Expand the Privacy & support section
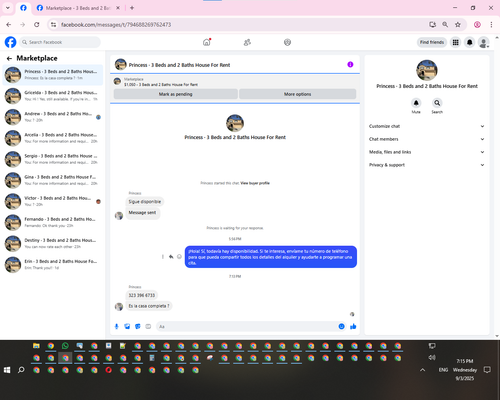The height and width of the screenshot is (400, 500). pos(427,165)
